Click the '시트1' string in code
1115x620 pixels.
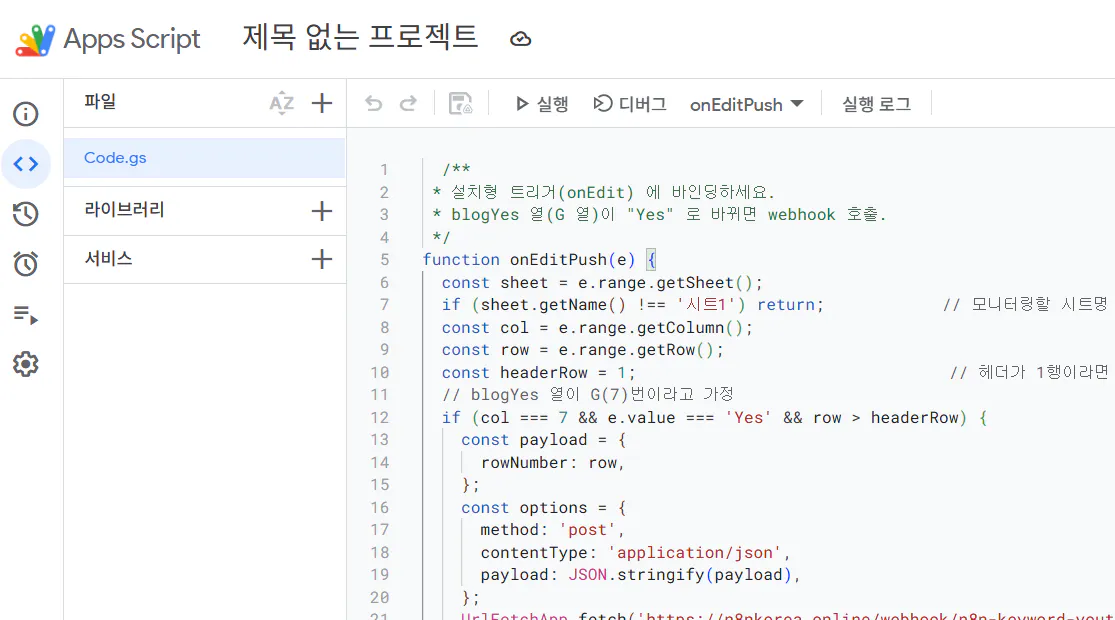pos(711,305)
